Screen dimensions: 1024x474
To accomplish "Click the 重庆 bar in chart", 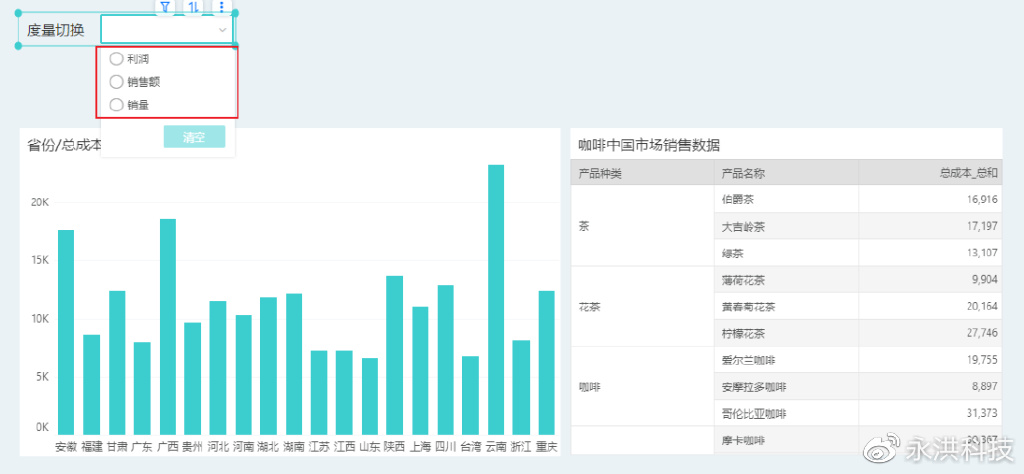I will pyautogui.click(x=547, y=363).
